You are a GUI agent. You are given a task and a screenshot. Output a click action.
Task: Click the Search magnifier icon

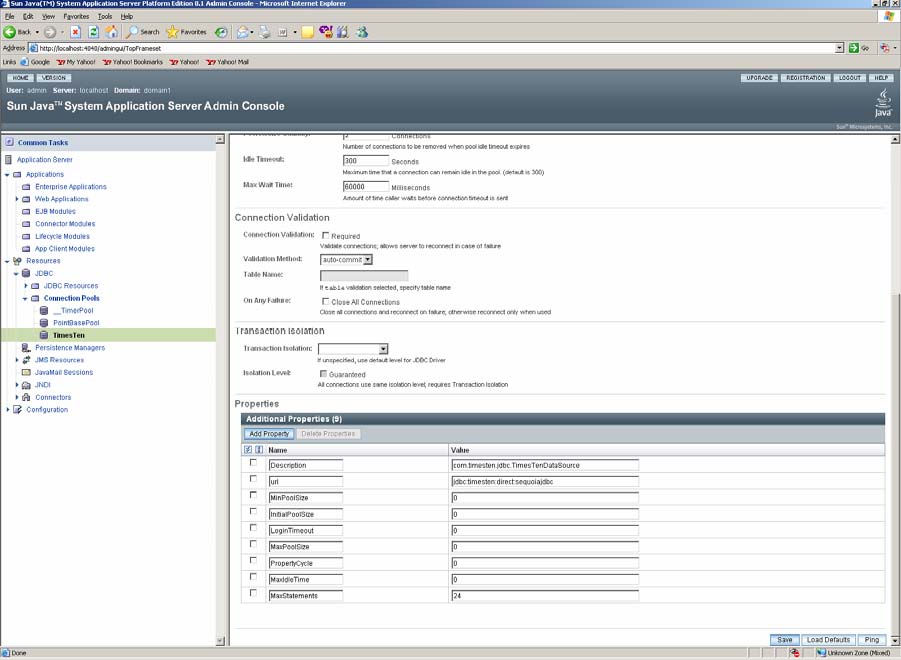133,32
